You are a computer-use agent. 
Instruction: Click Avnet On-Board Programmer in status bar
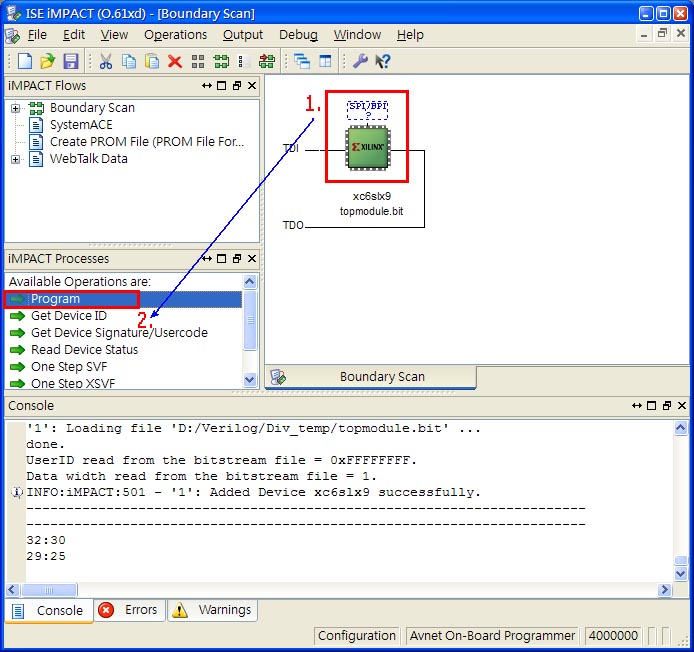[492, 636]
